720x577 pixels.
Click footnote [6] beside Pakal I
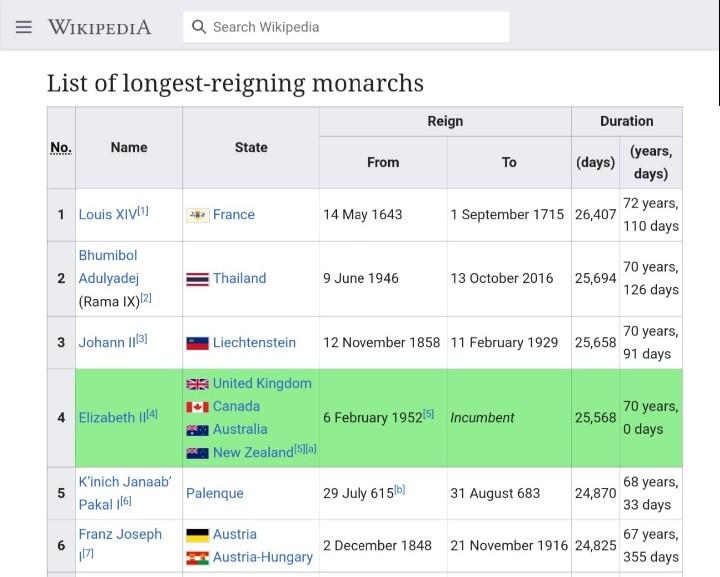(x=126, y=501)
